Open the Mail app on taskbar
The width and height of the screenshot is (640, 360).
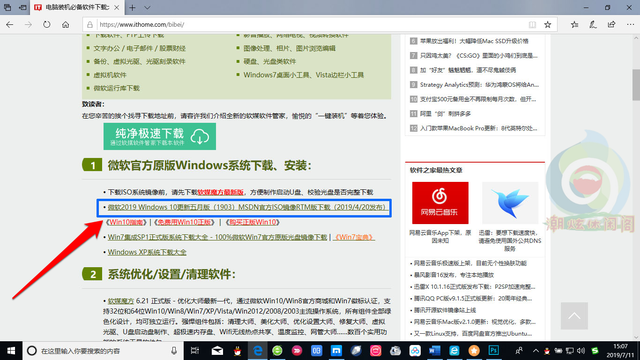[217, 351]
